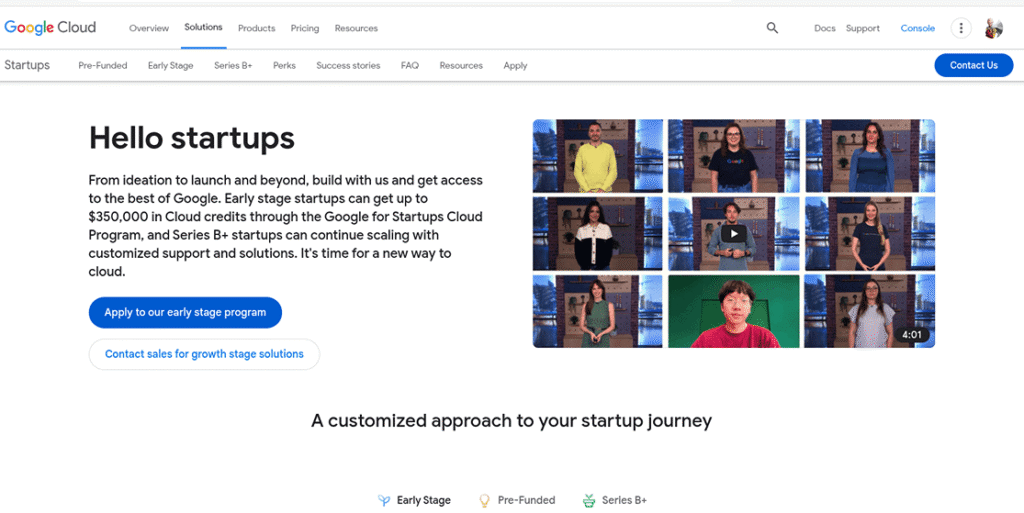1024x513 pixels.
Task: Click Contact sales for growth stage solutions
Action: [204, 354]
